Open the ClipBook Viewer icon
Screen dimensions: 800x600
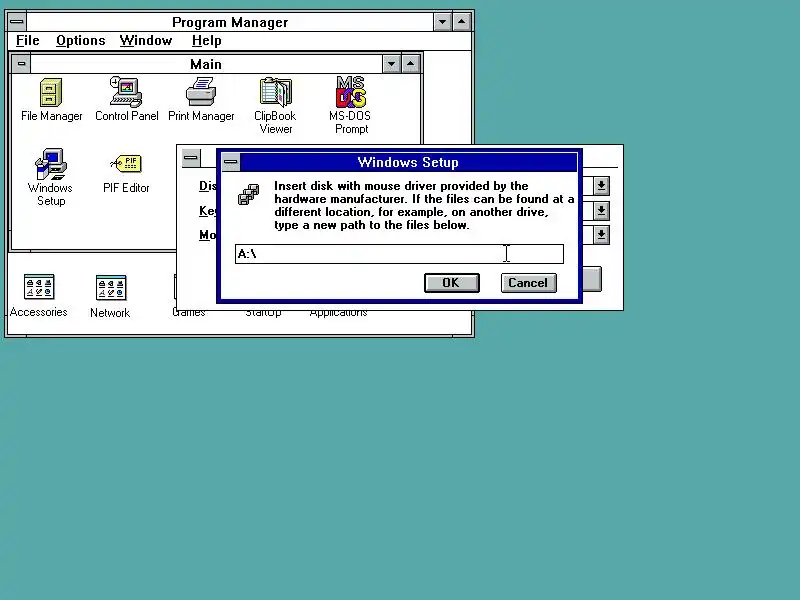(x=276, y=92)
